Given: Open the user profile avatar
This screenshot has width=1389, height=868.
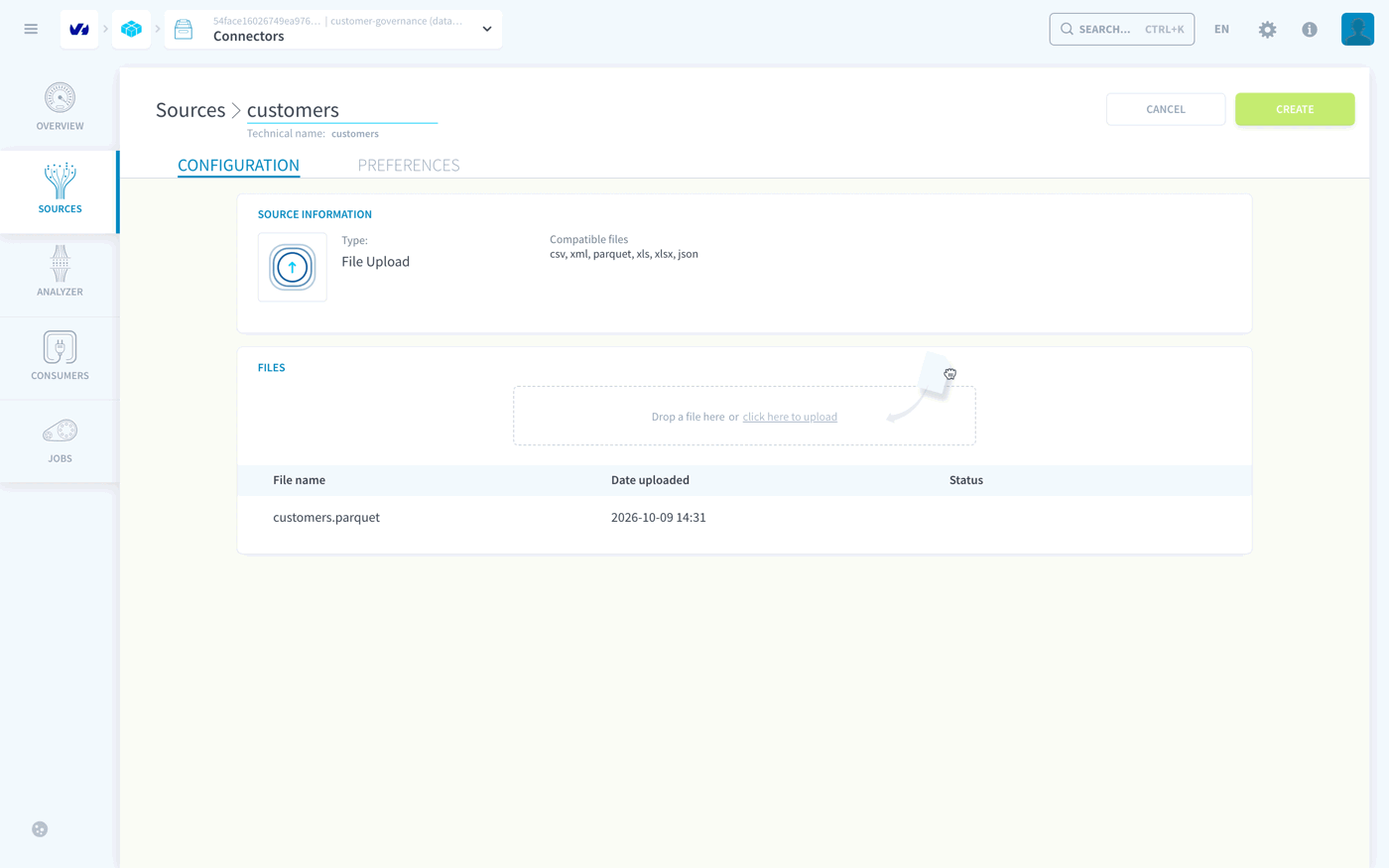Looking at the screenshot, I should 1357,29.
